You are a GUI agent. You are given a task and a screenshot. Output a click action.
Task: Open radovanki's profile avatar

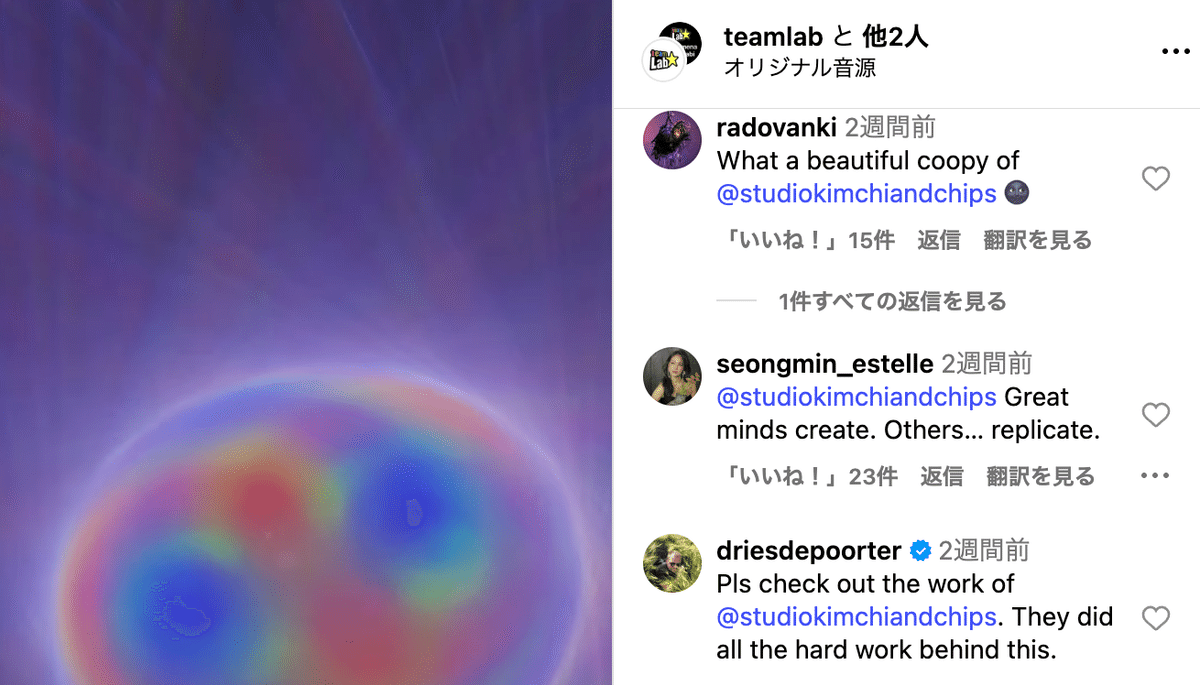pyautogui.click(x=671, y=140)
